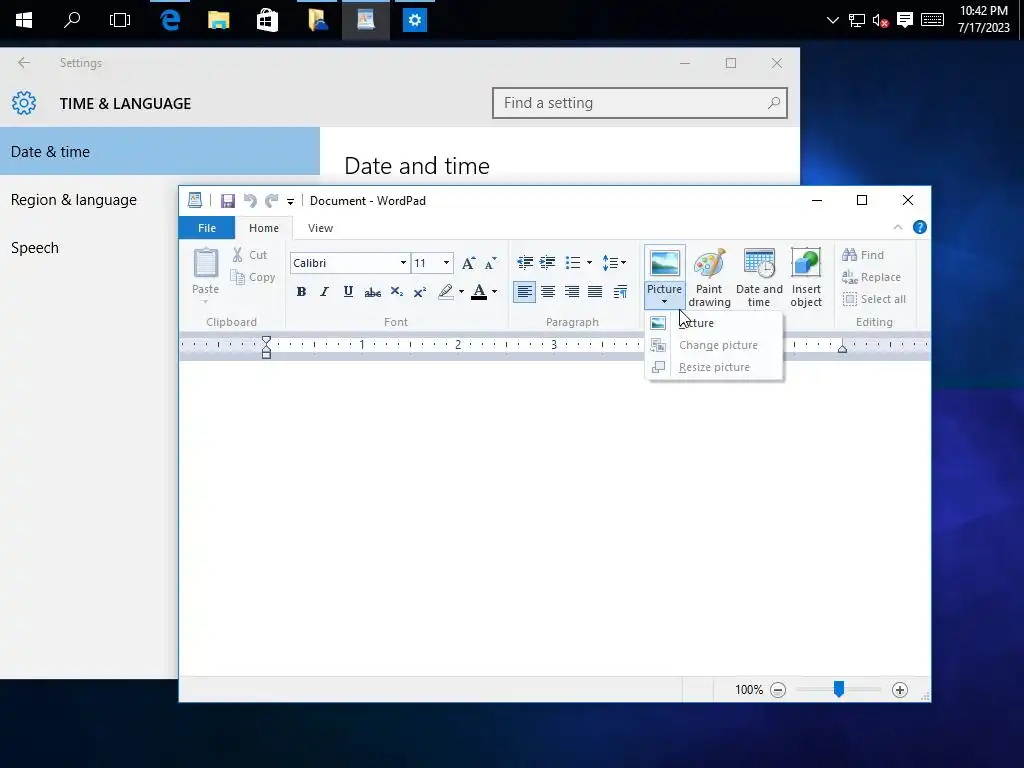Select Speech in Settings sidebar

pyautogui.click(x=89, y=248)
